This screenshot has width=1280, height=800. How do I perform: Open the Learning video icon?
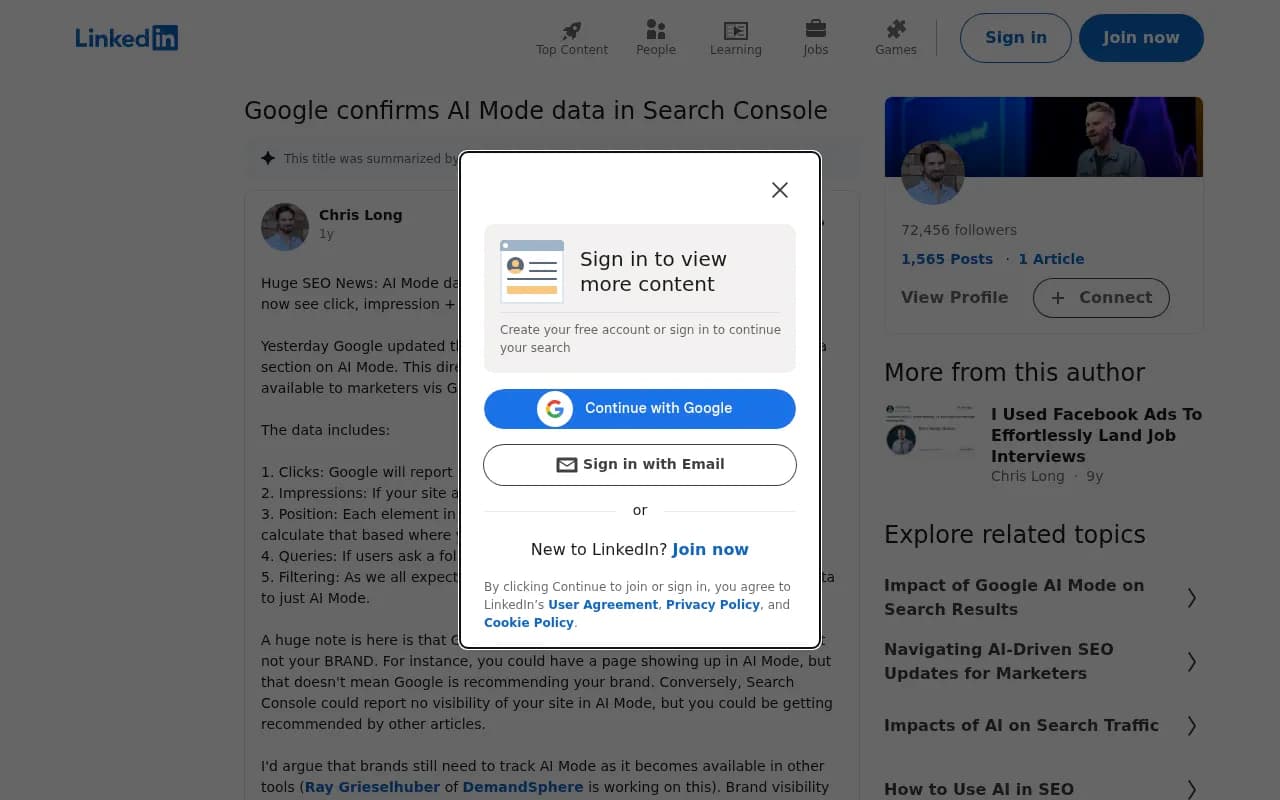(736, 30)
